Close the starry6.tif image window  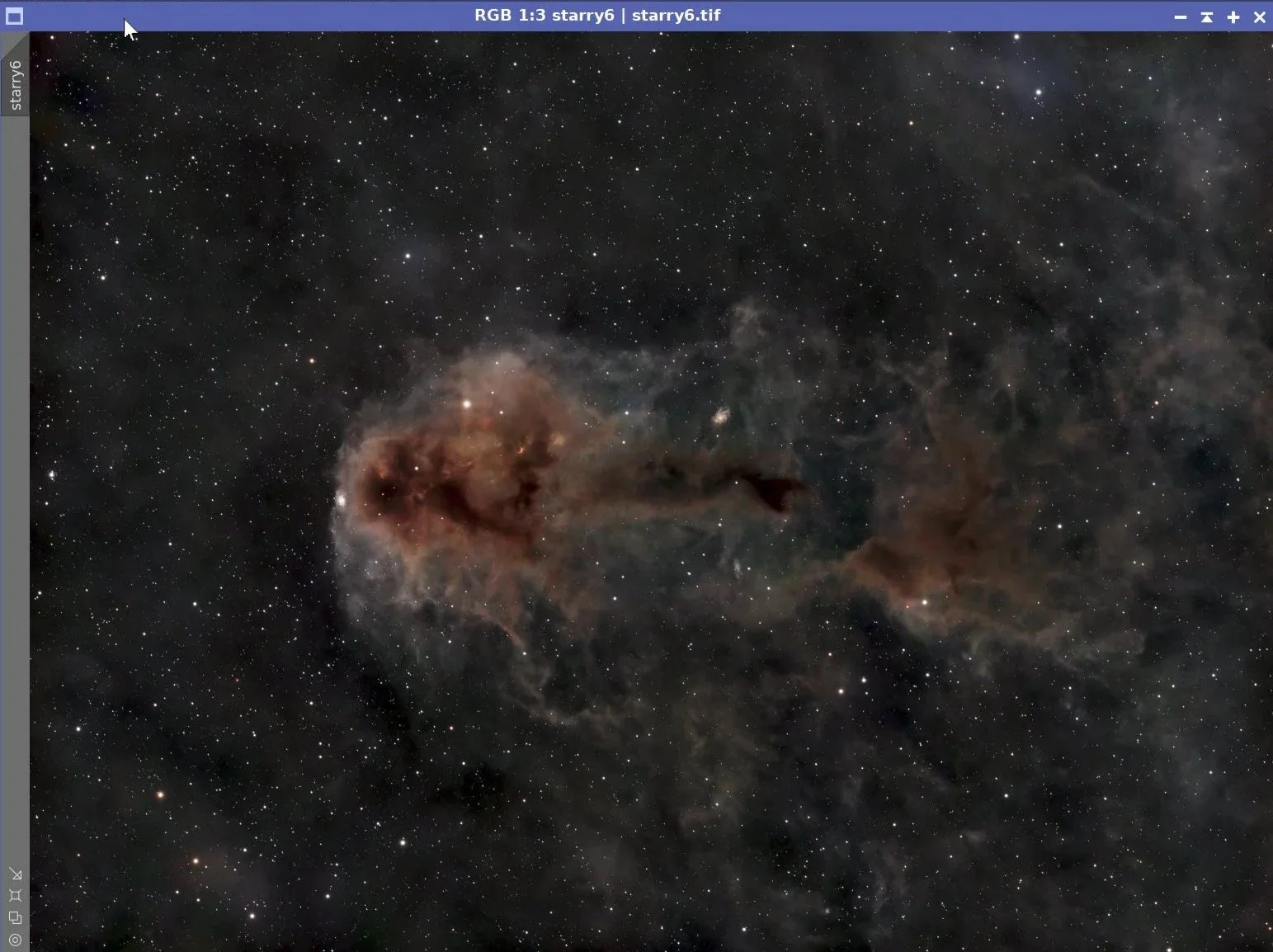coord(1260,16)
